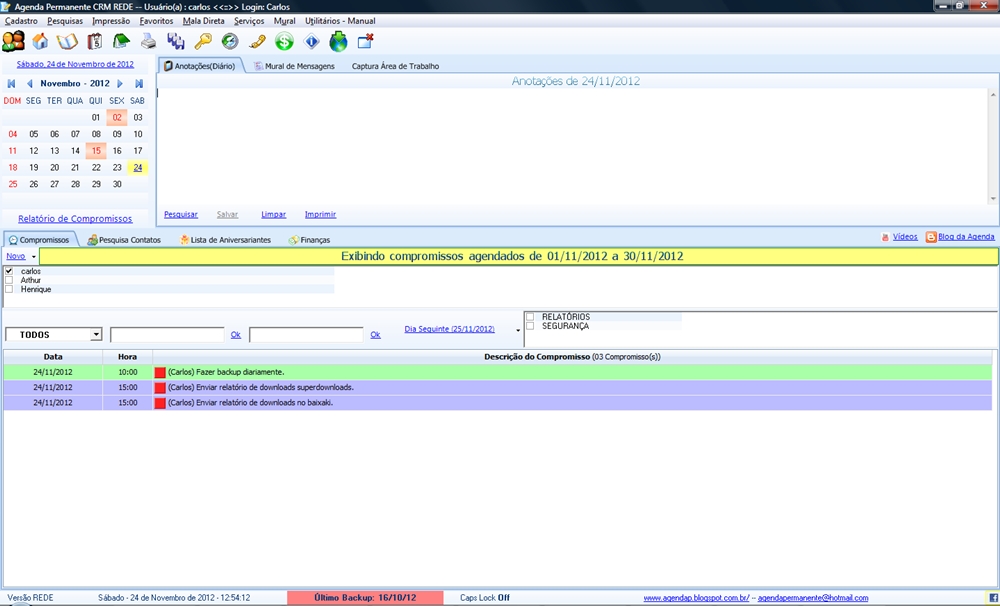This screenshot has height=606, width=1000.
Task: Click in the Anotações notes text area
Action: pyautogui.click(x=573, y=147)
